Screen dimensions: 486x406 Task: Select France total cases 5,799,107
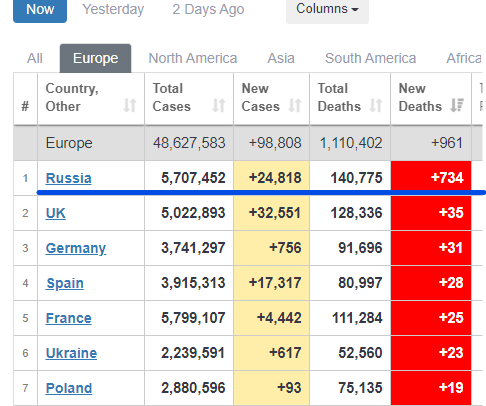(x=193, y=318)
